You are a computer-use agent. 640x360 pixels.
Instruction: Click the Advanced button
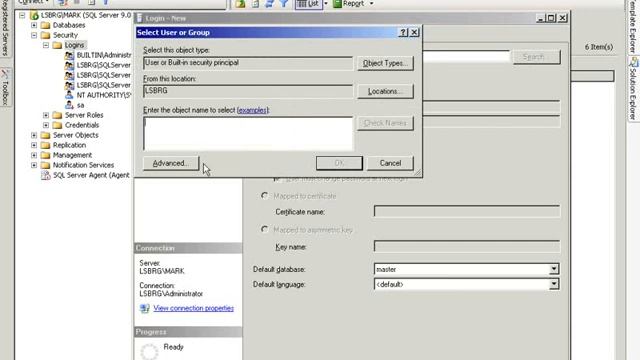pos(171,163)
